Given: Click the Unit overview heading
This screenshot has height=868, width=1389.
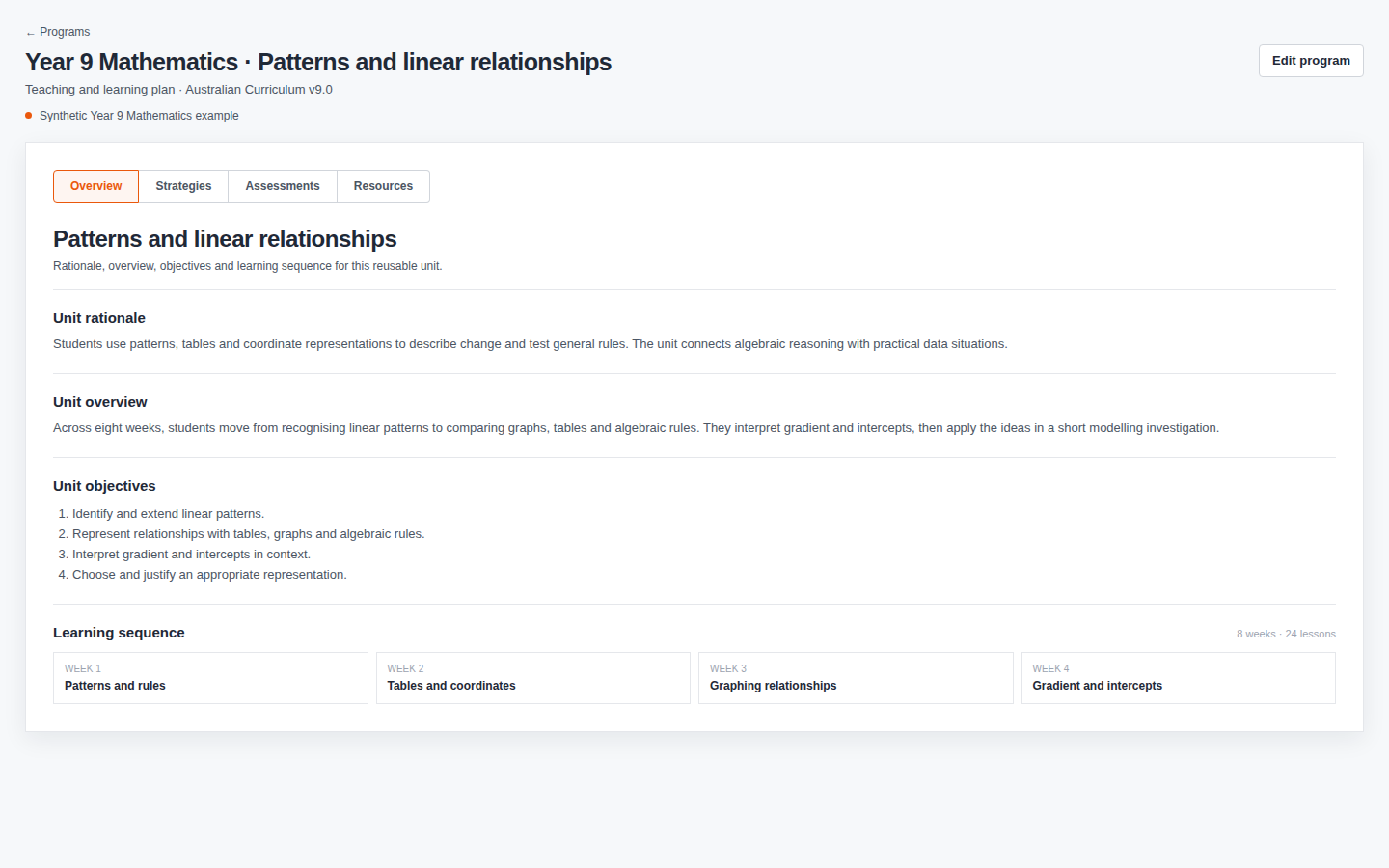Looking at the screenshot, I should tap(100, 402).
